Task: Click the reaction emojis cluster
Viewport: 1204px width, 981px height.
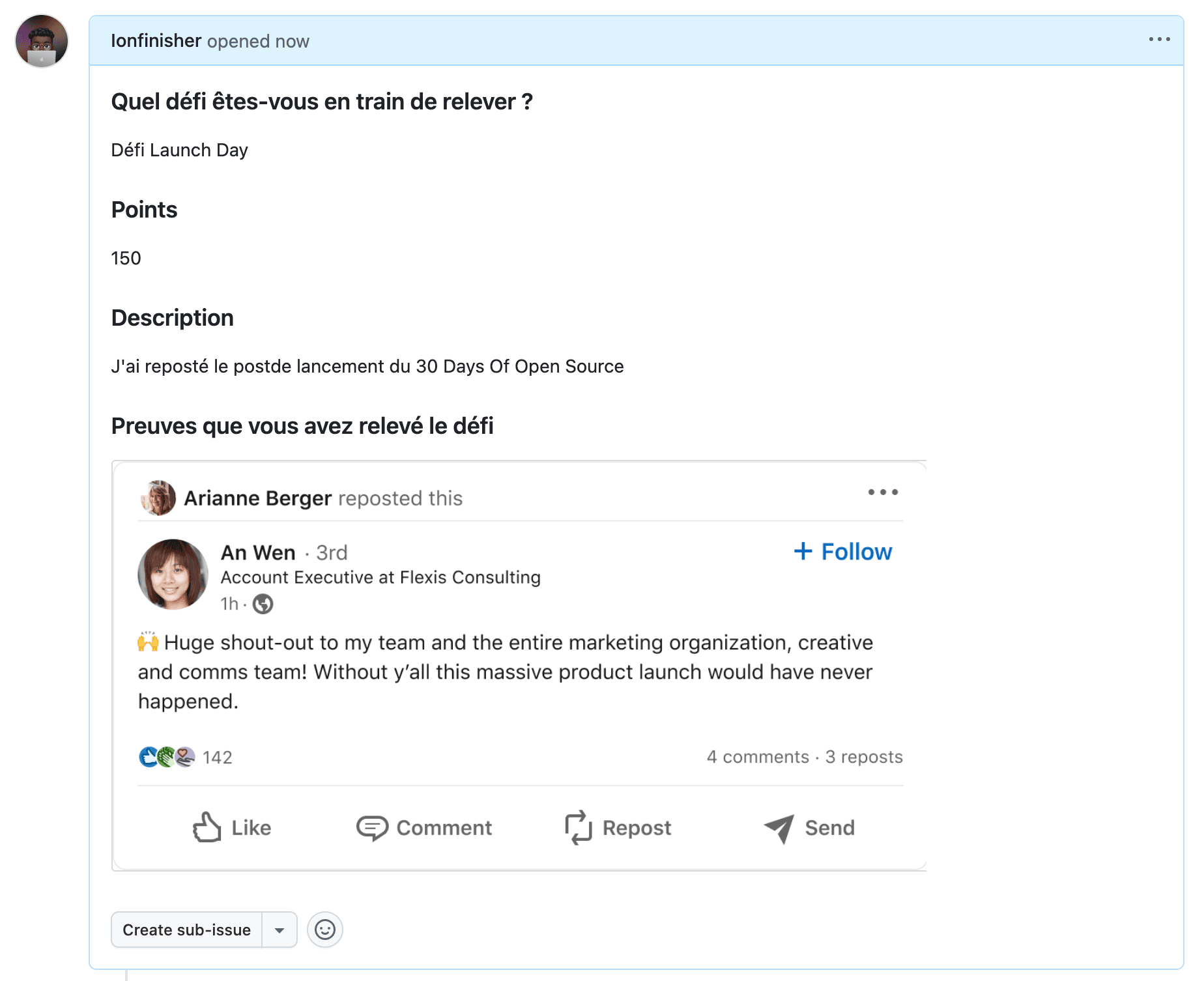Action: pyautogui.click(x=167, y=757)
